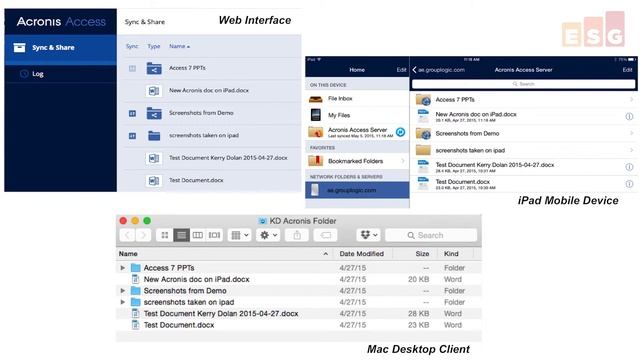Click shared folder icon for Access 7 PPTs in web list
Screen dimensions: 640x360
click(x=154, y=69)
